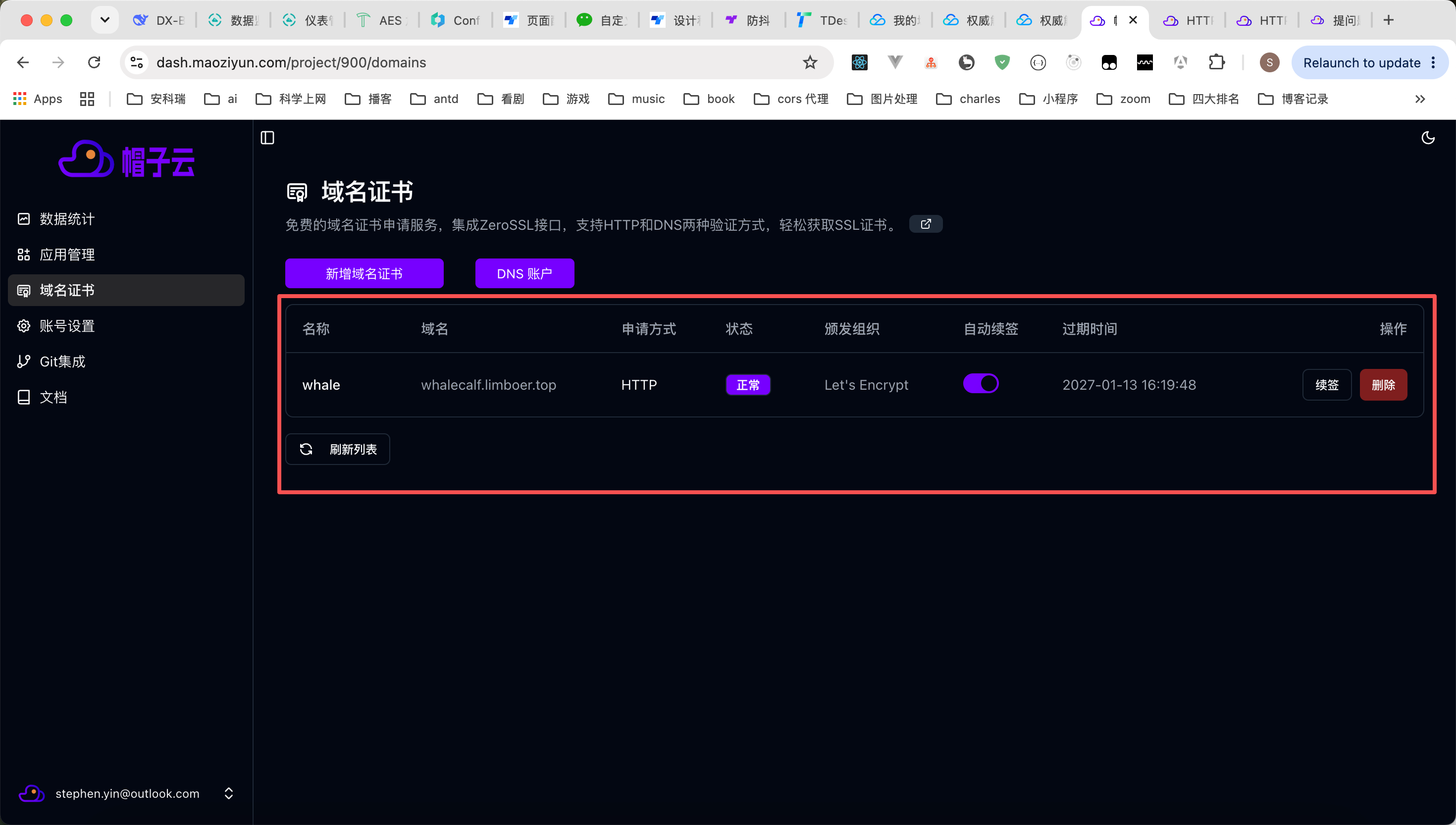Go back with the browser arrow
The image size is (1456, 825).
point(23,62)
